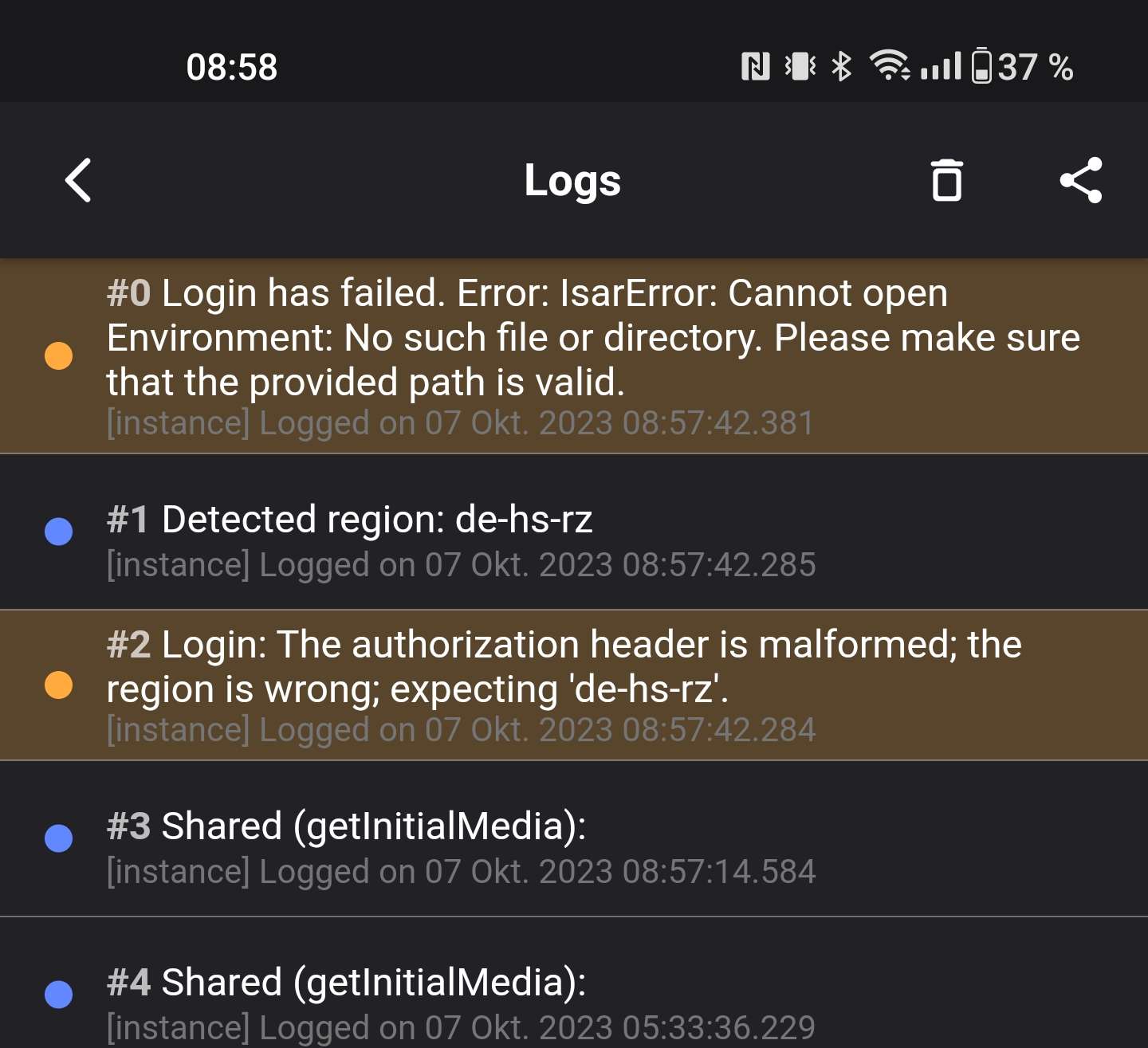Tap the orange dot on log #2
The width and height of the screenshot is (1148, 1048).
click(x=58, y=685)
